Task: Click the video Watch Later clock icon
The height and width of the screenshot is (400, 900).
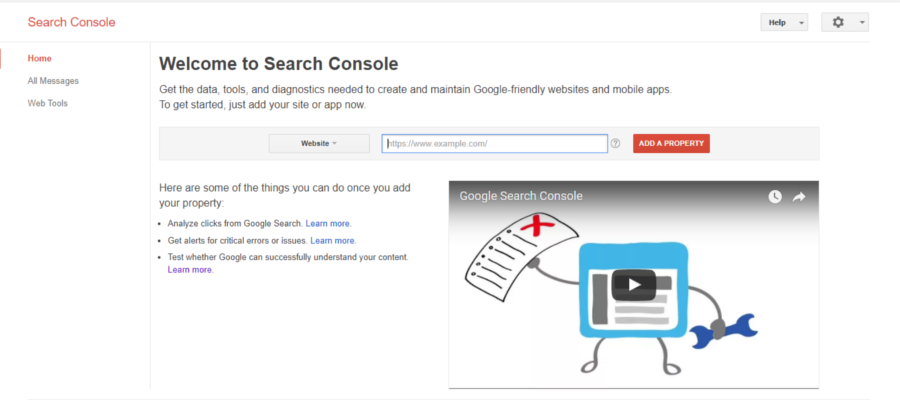Action: [x=775, y=197]
